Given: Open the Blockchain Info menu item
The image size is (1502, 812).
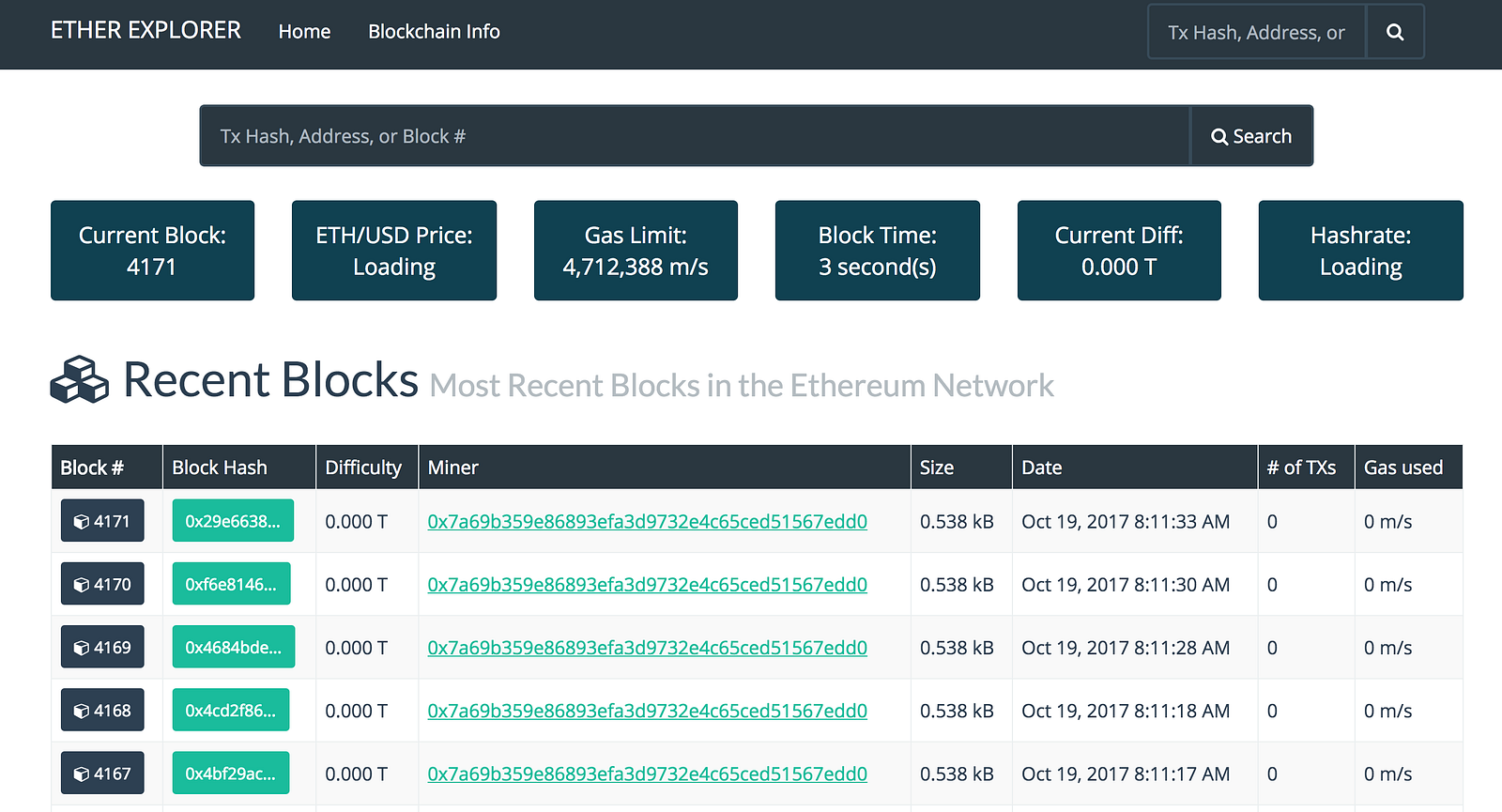Looking at the screenshot, I should point(434,32).
